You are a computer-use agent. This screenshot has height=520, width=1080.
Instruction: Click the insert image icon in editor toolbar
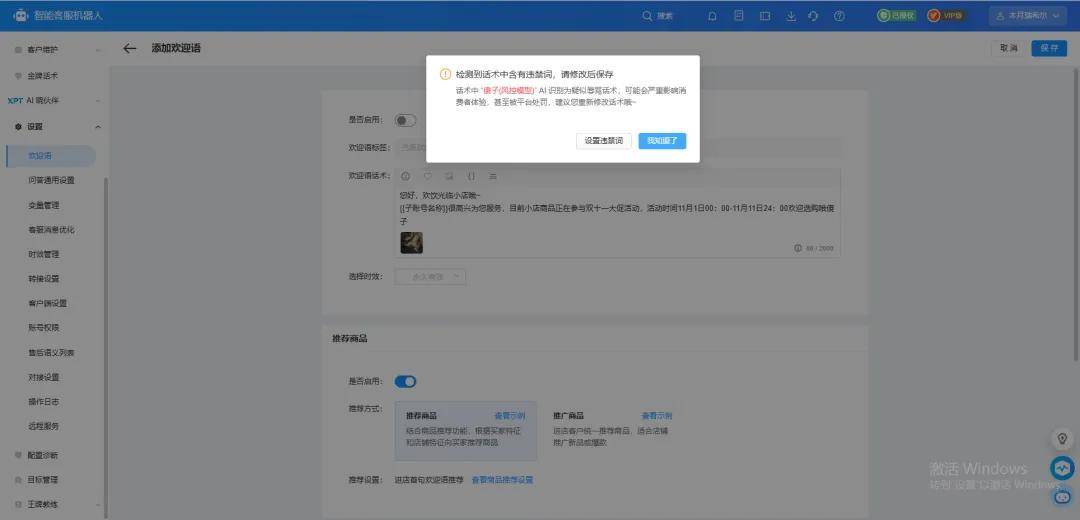[449, 176]
